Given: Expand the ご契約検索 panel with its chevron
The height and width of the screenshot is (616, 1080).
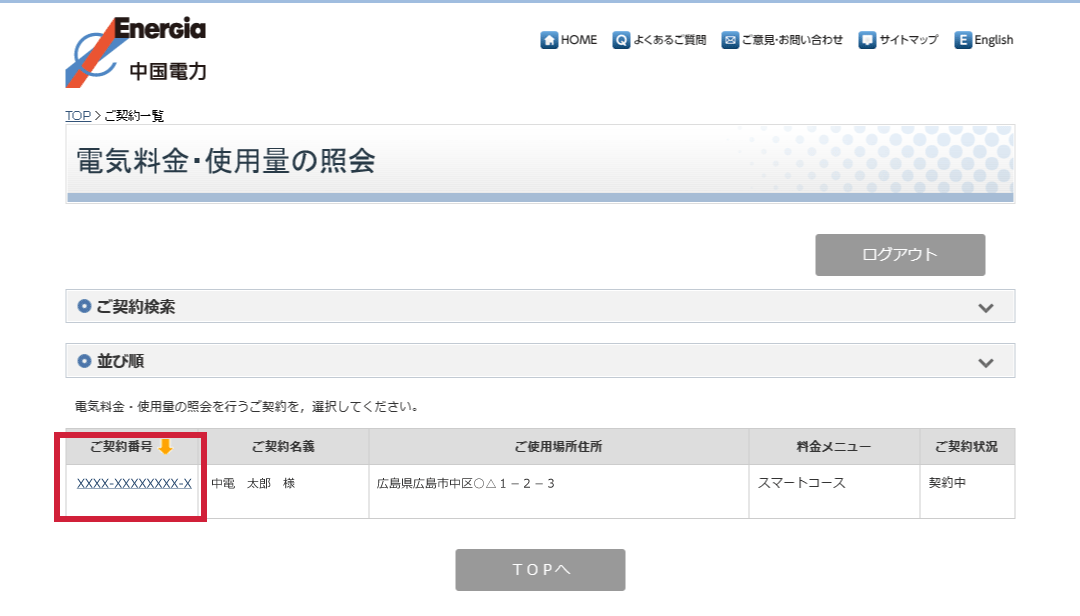Looking at the screenshot, I should click(x=986, y=308).
